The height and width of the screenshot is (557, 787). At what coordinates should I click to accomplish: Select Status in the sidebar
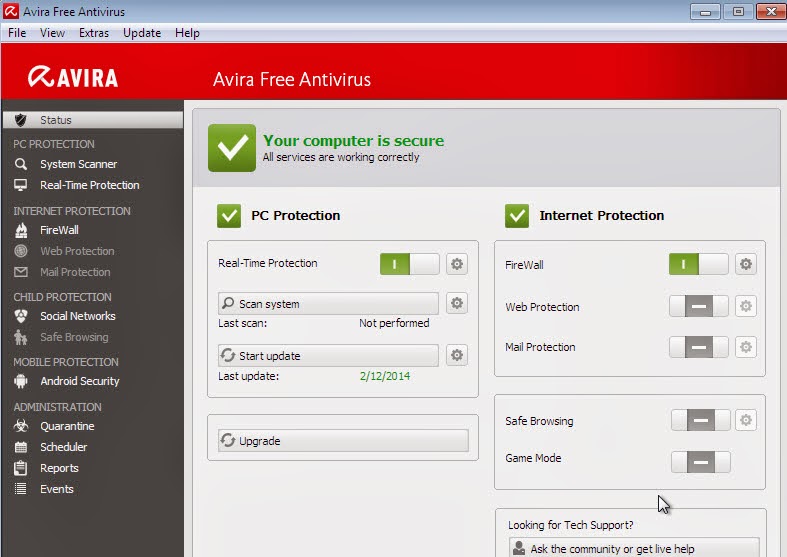pos(93,120)
